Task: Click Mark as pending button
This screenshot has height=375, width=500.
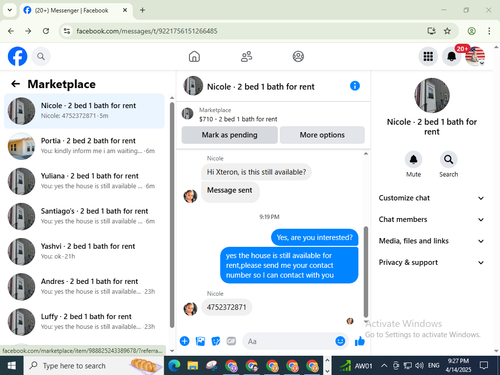Action: (229, 135)
